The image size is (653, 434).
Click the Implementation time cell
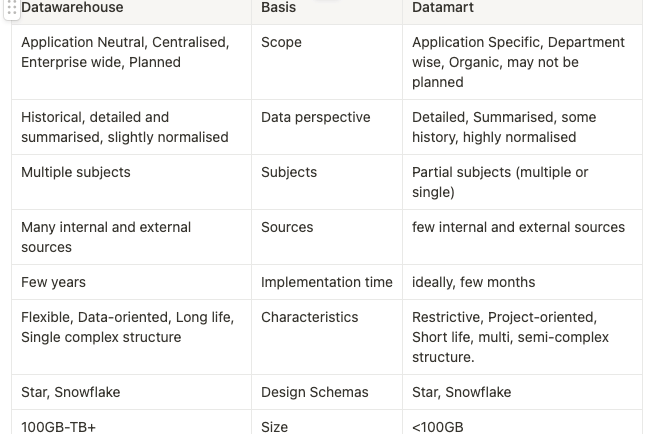(327, 282)
